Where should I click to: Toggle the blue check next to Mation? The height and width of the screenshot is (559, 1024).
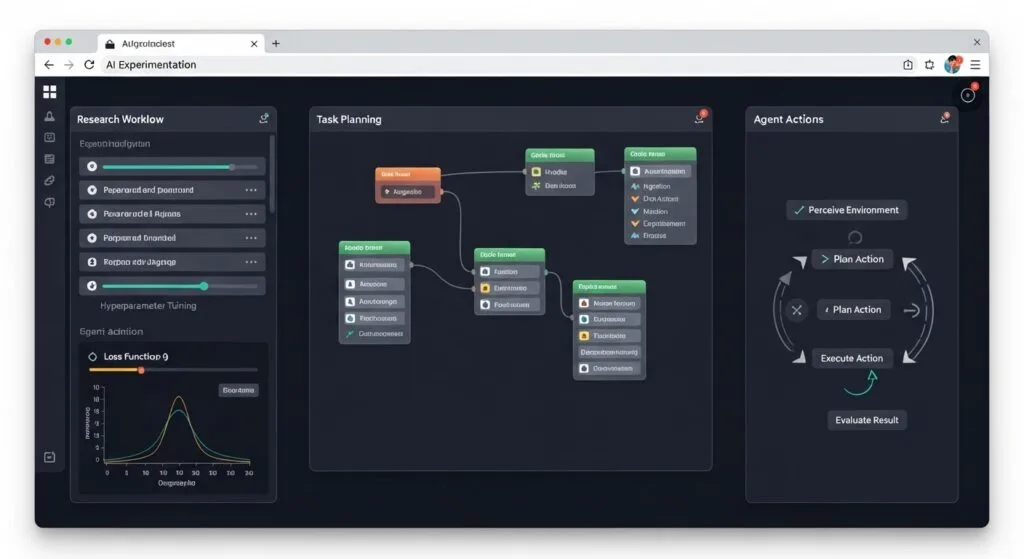coord(635,212)
